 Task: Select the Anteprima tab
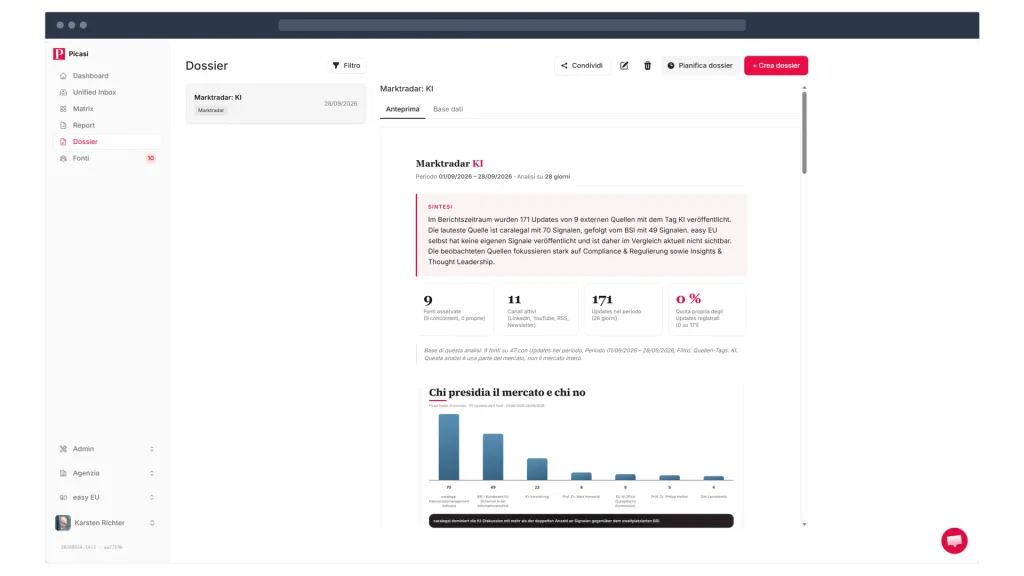(402, 109)
